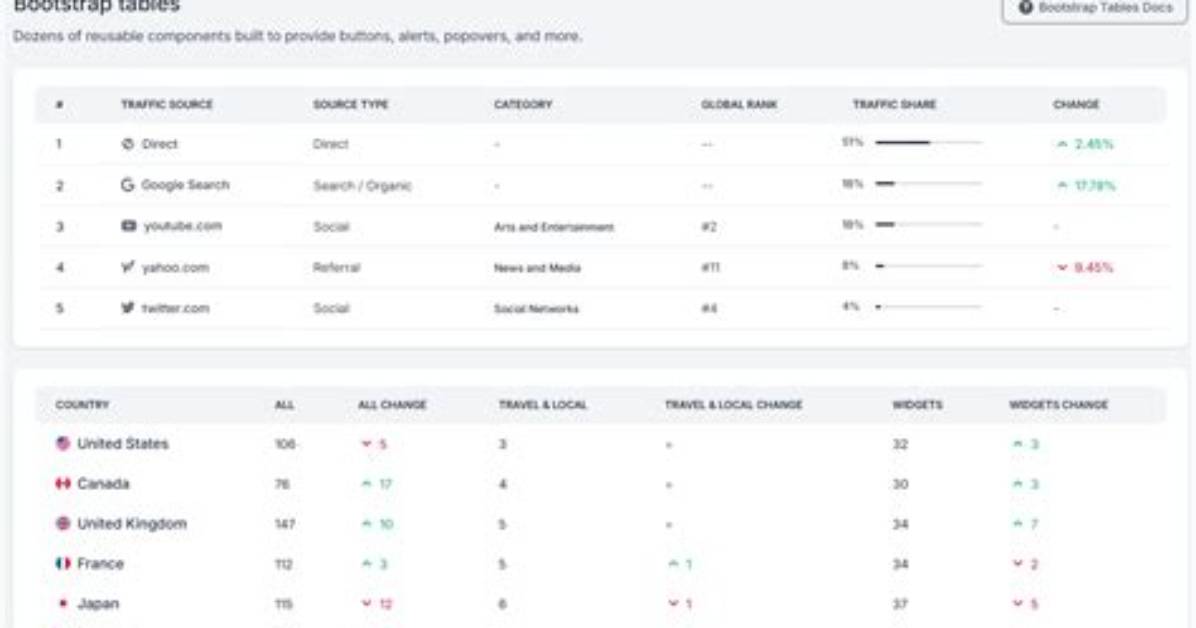
Task: Click the Traffic Source column header
Action: click(166, 105)
